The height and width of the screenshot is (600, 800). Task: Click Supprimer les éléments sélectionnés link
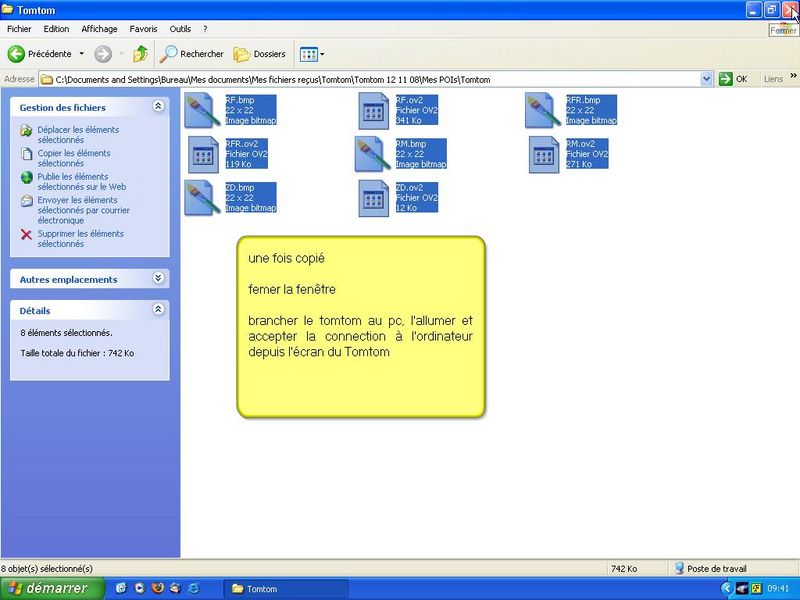point(81,239)
